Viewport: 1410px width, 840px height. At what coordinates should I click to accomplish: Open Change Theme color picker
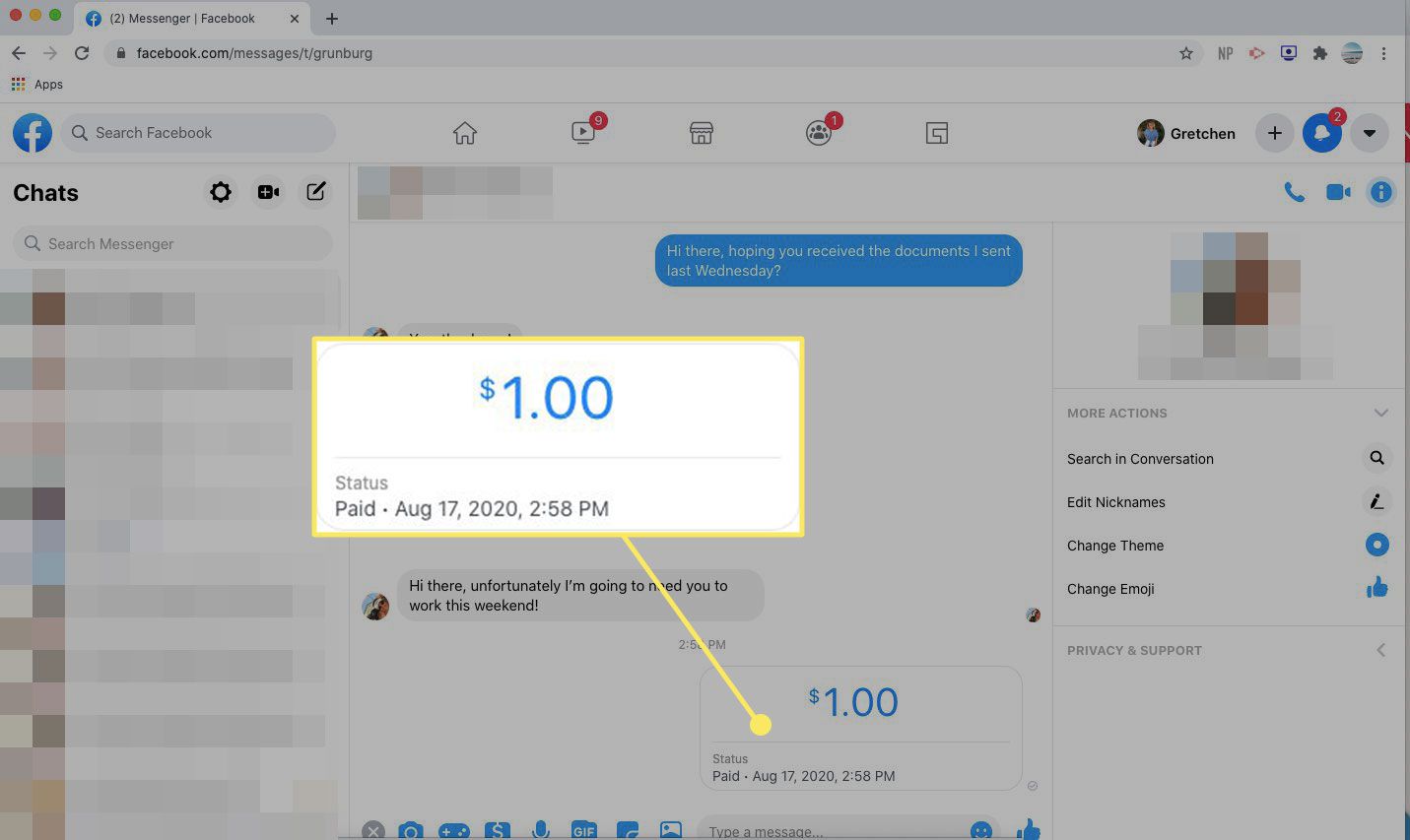(x=1115, y=546)
